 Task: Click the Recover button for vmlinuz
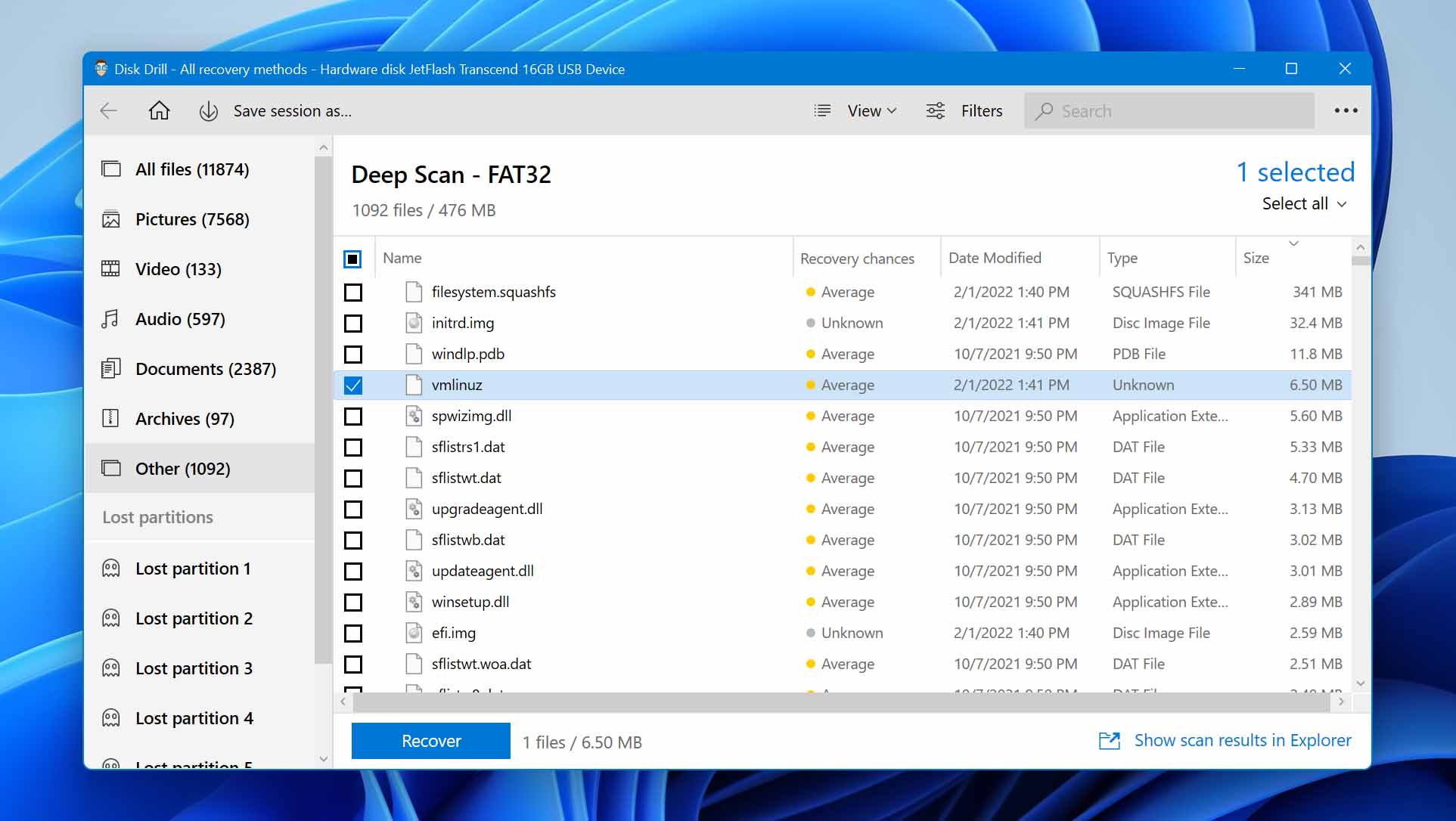coord(431,740)
